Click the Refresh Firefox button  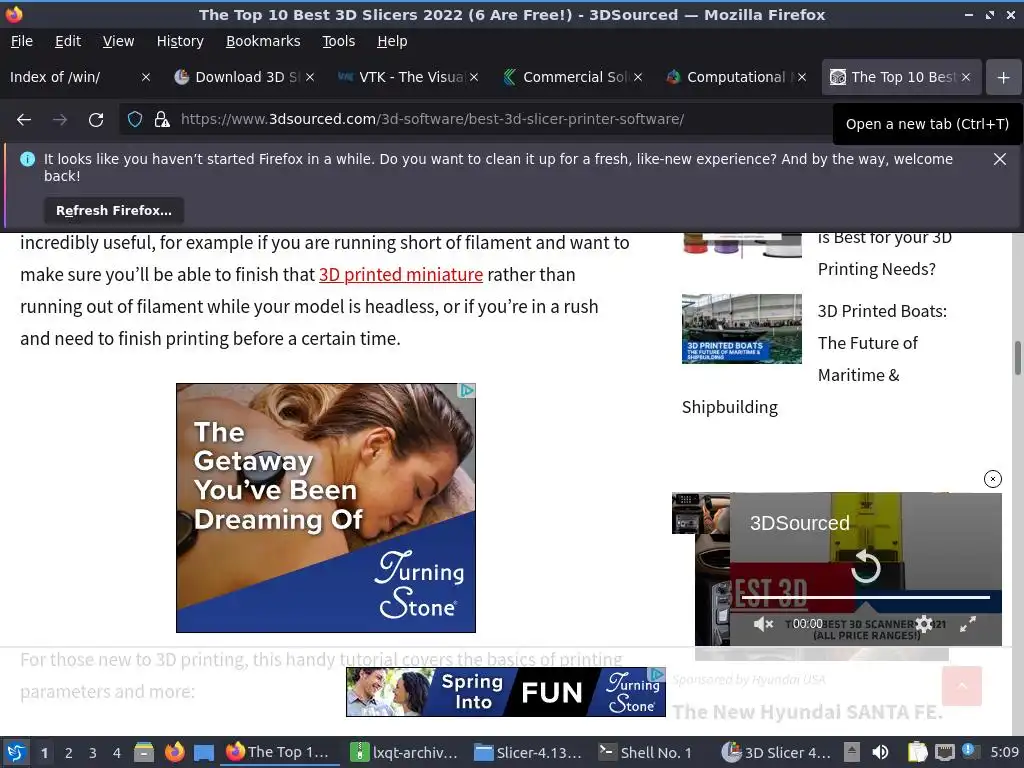point(114,211)
